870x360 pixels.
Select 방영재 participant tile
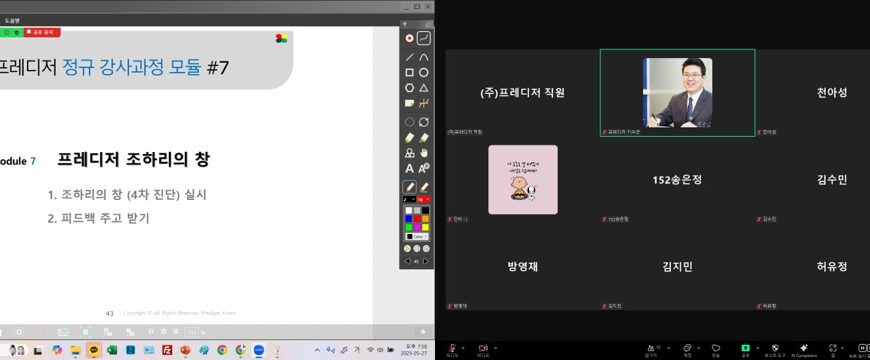point(523,266)
